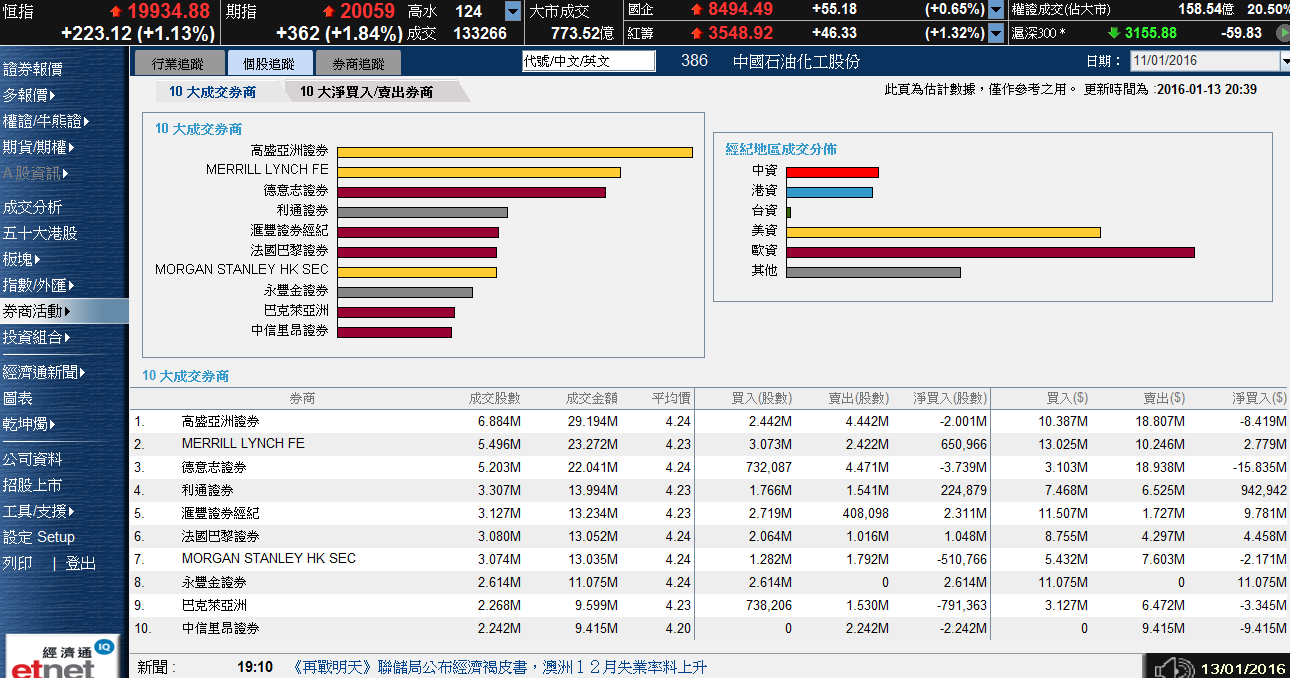Image resolution: width=1290 pixels, height=678 pixels.
Task: Expand 板塊 sidebar menu
Action: 23,260
